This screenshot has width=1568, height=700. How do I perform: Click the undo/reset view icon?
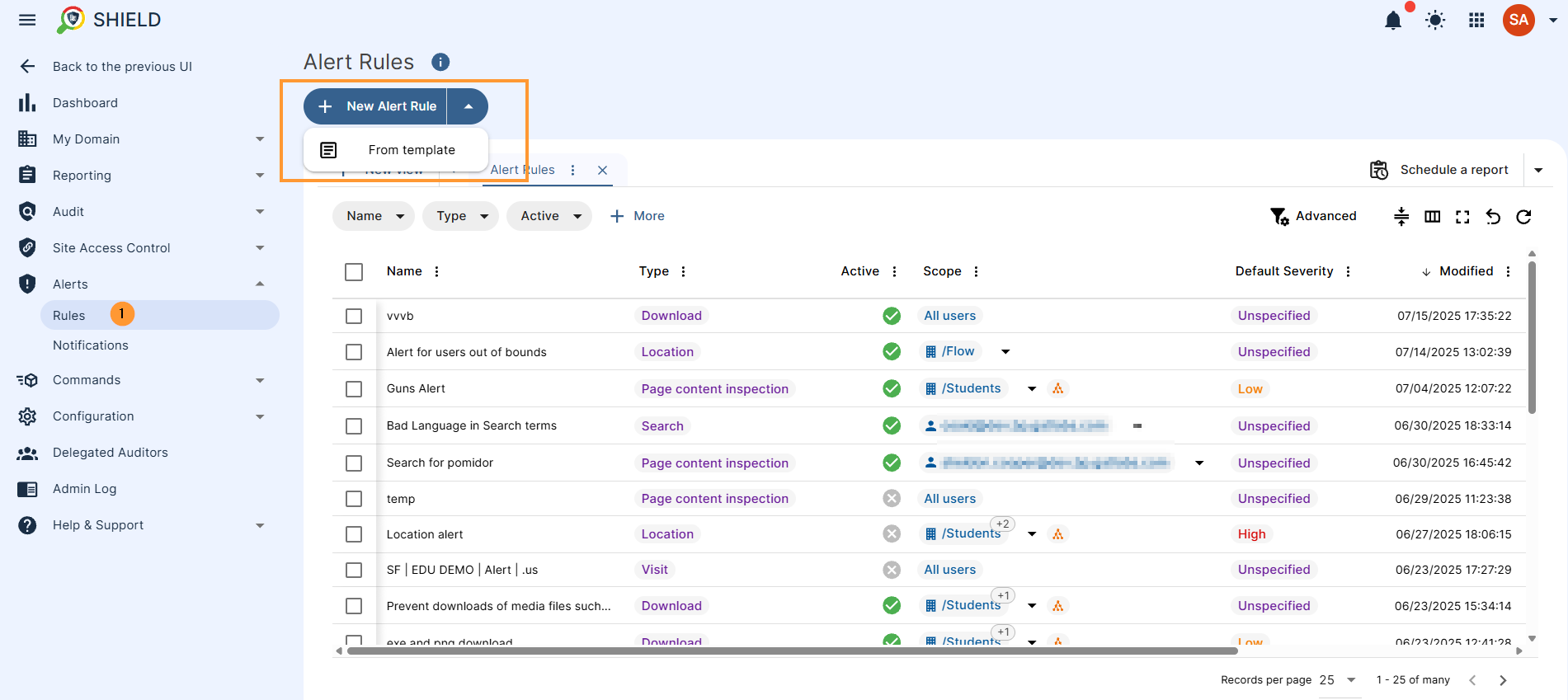point(1493,216)
